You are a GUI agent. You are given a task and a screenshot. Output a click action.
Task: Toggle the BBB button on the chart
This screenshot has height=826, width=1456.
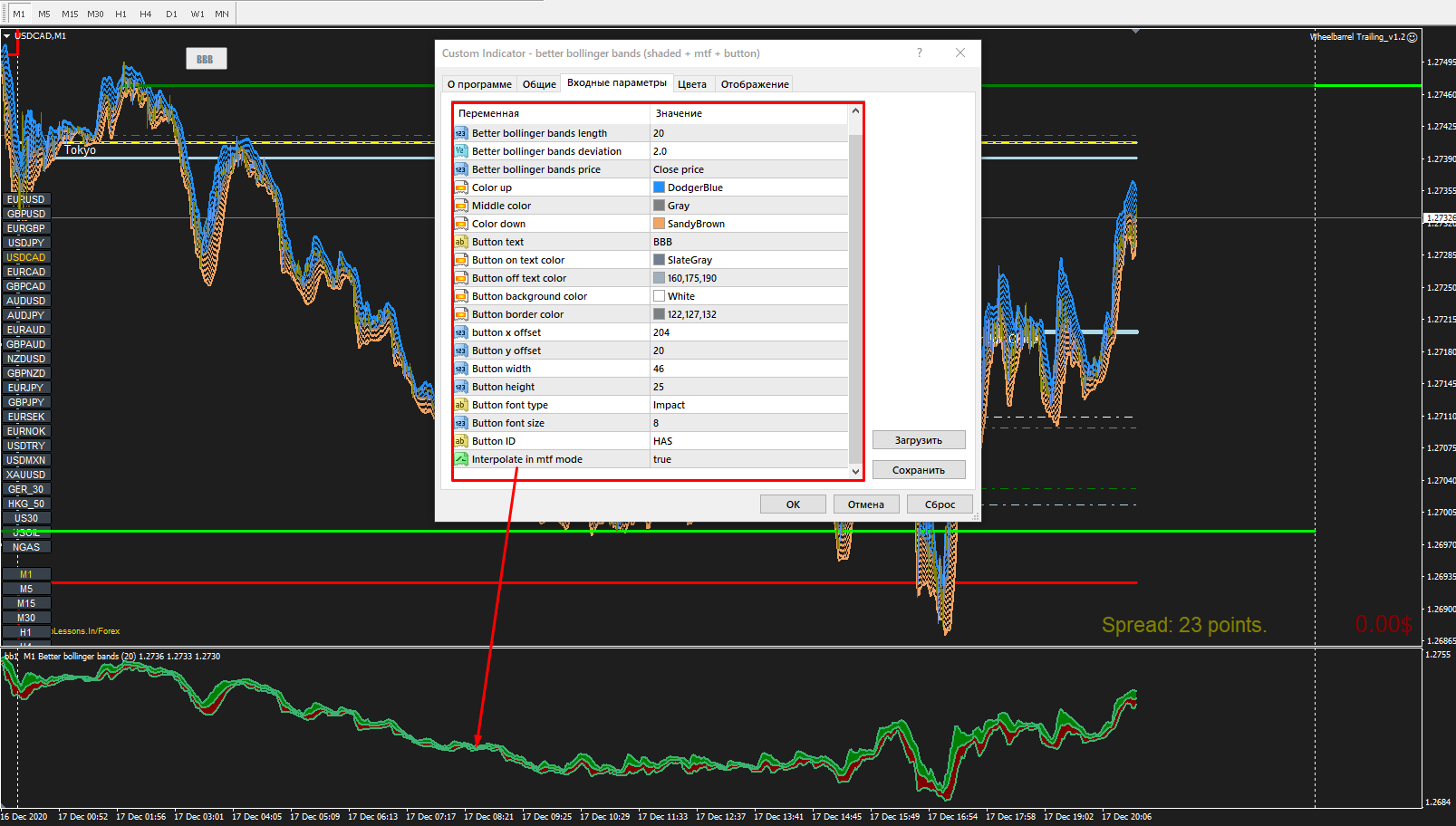(x=206, y=59)
